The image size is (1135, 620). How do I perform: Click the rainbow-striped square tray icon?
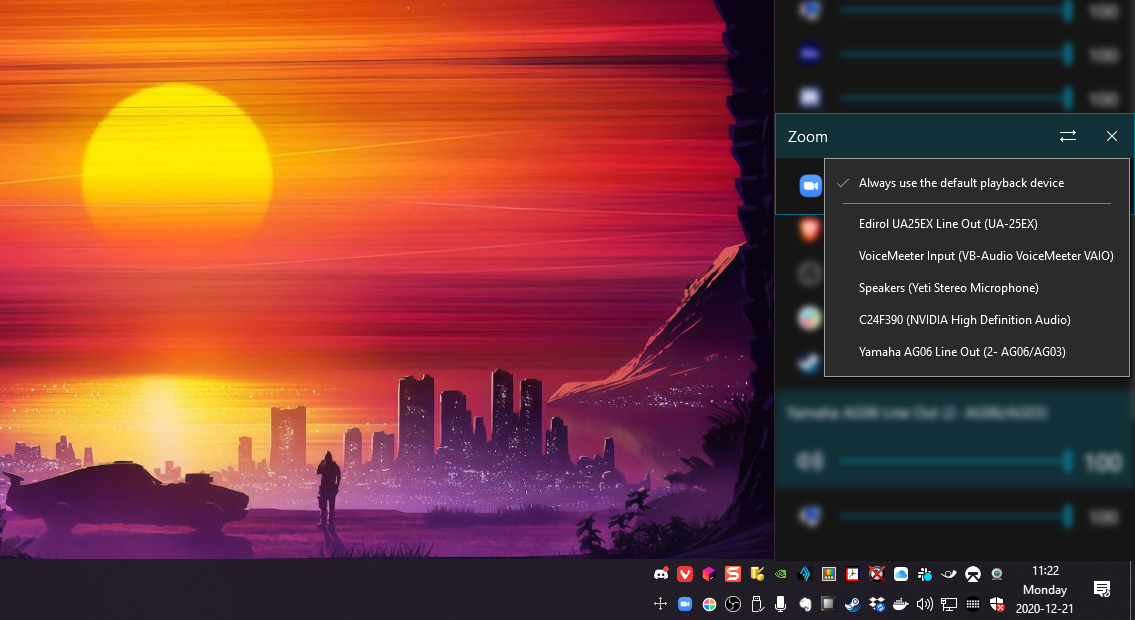coord(829,574)
